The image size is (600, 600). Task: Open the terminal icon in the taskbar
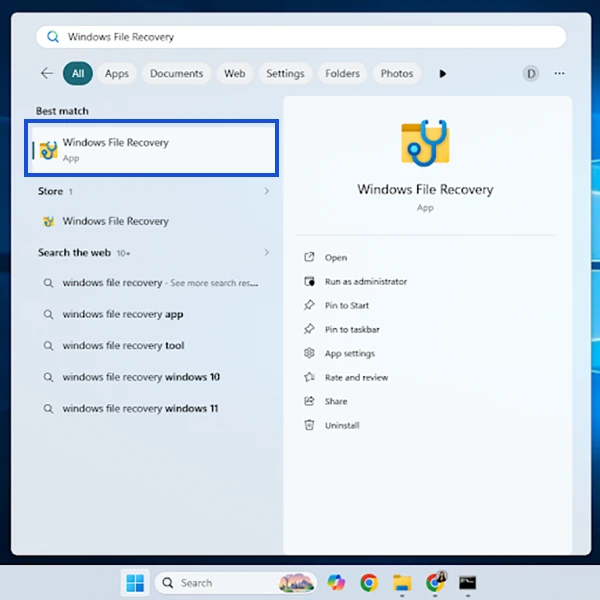[x=468, y=583]
